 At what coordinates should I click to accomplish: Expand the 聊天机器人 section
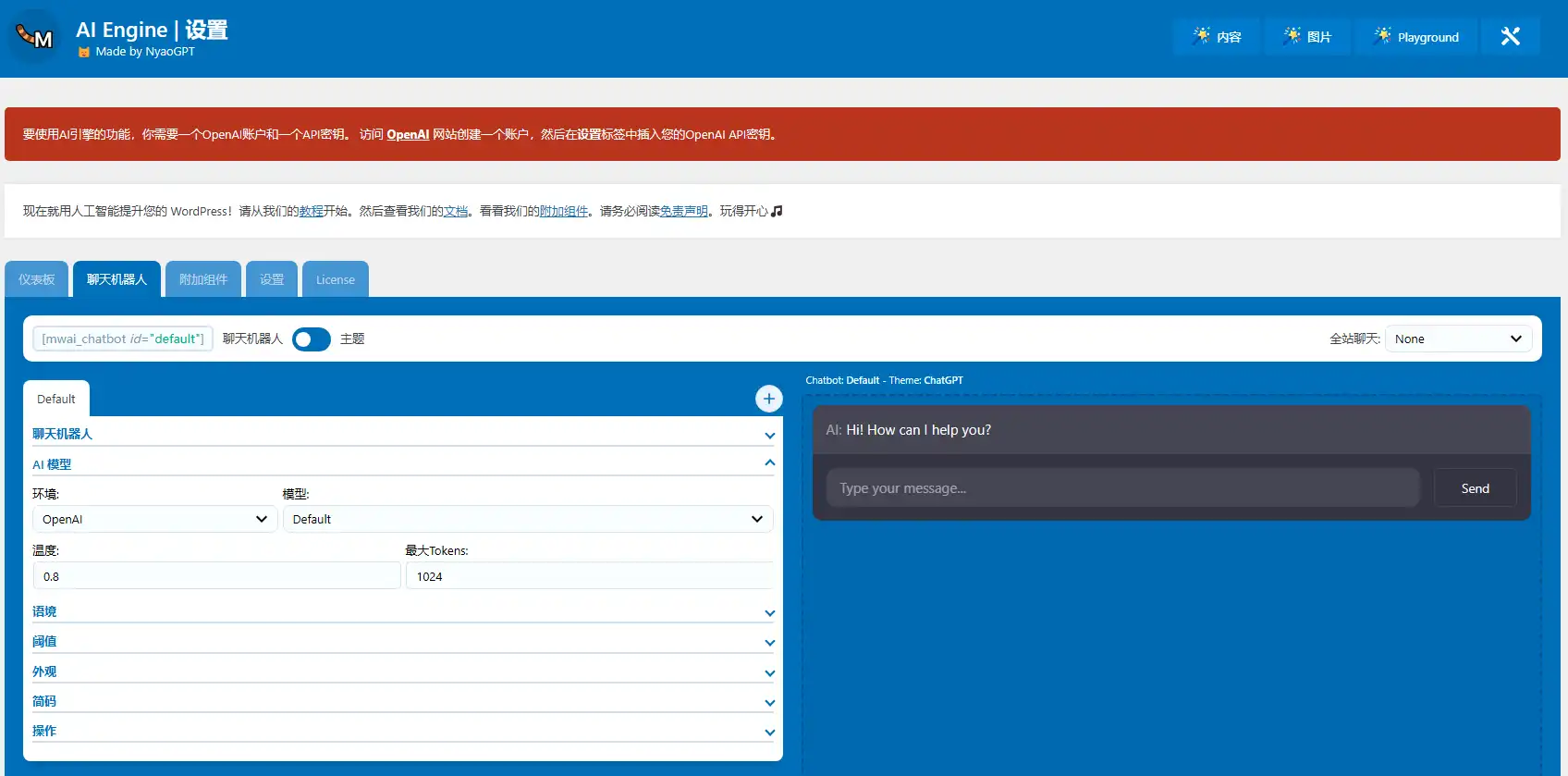click(403, 434)
